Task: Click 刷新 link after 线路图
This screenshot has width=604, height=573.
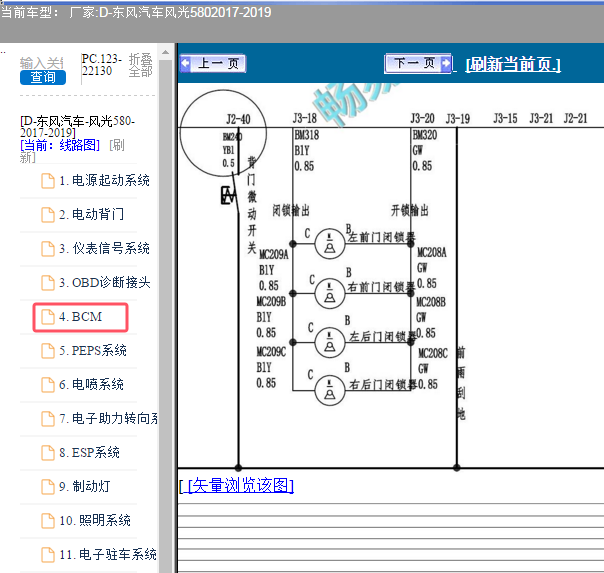Action: pyautogui.click(x=73, y=151)
